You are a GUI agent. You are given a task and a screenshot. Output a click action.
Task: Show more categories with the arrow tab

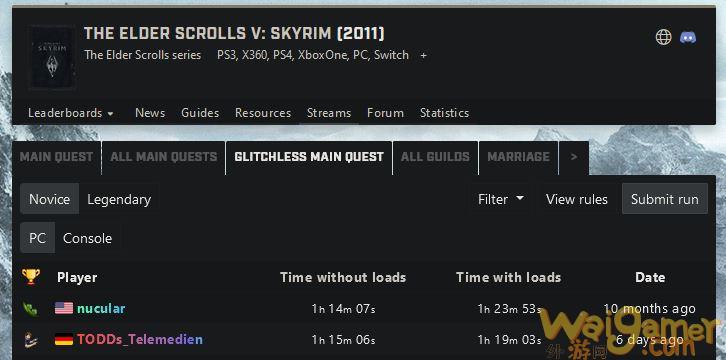[x=574, y=157]
